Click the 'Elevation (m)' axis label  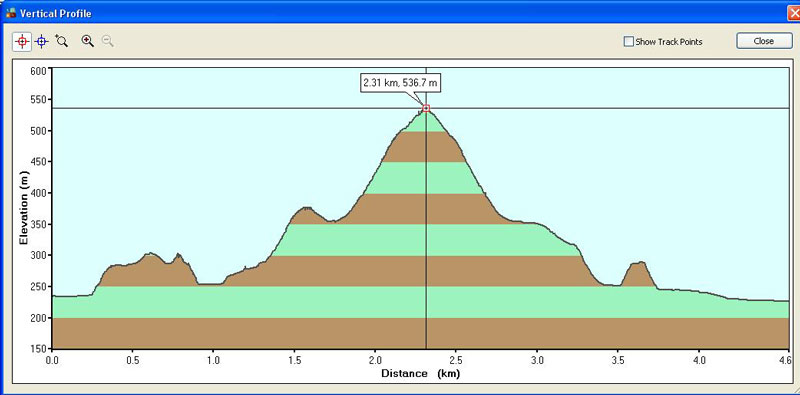point(23,209)
